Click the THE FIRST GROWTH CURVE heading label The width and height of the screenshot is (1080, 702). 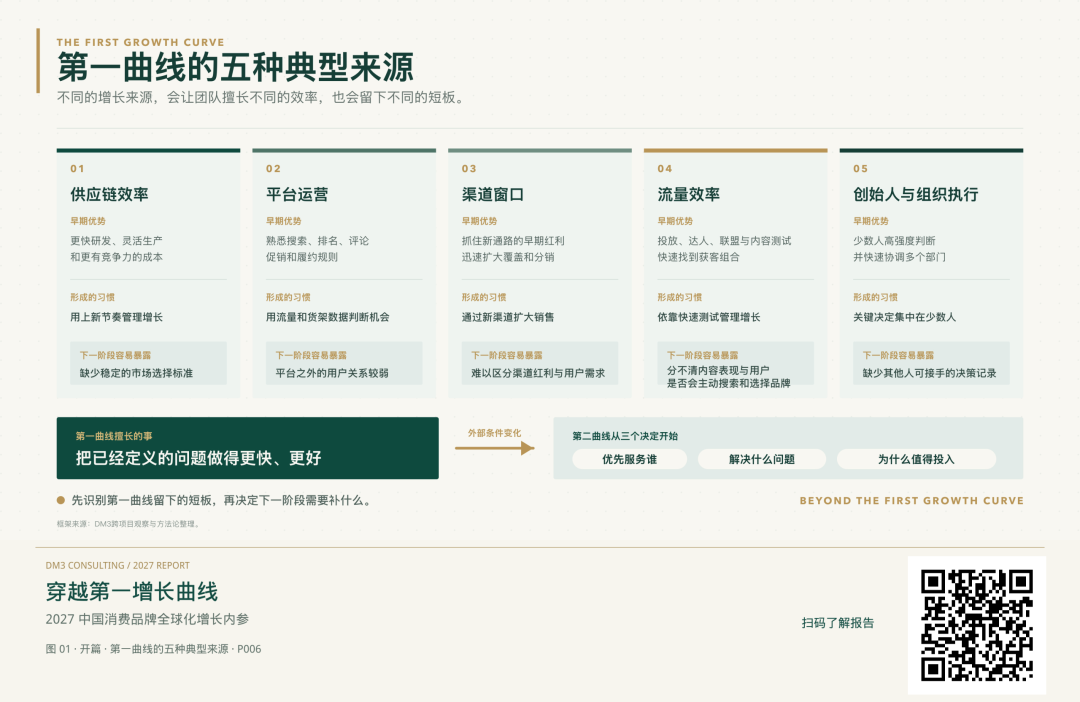point(141,42)
